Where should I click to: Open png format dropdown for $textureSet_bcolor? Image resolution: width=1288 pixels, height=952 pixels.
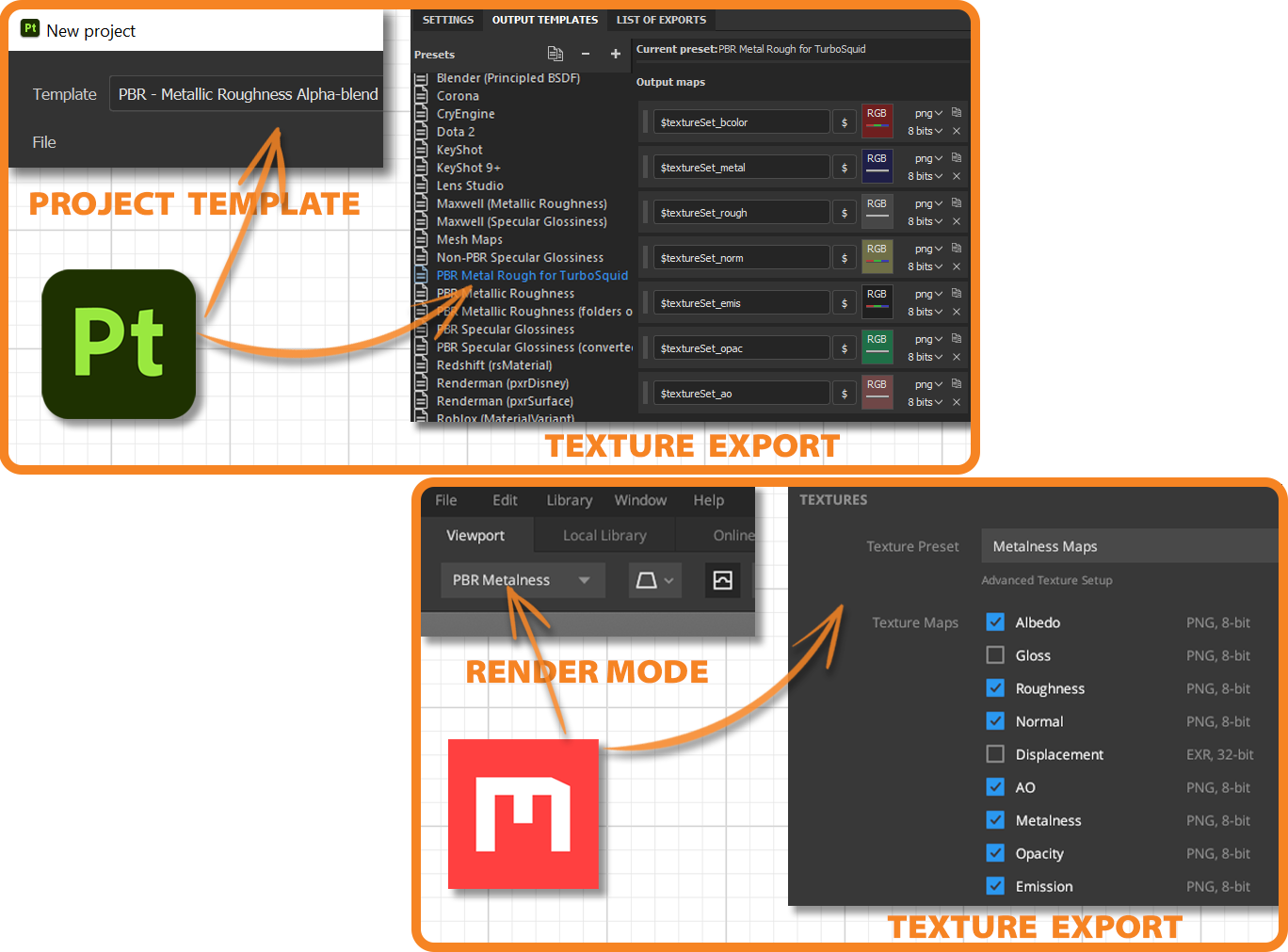928,113
